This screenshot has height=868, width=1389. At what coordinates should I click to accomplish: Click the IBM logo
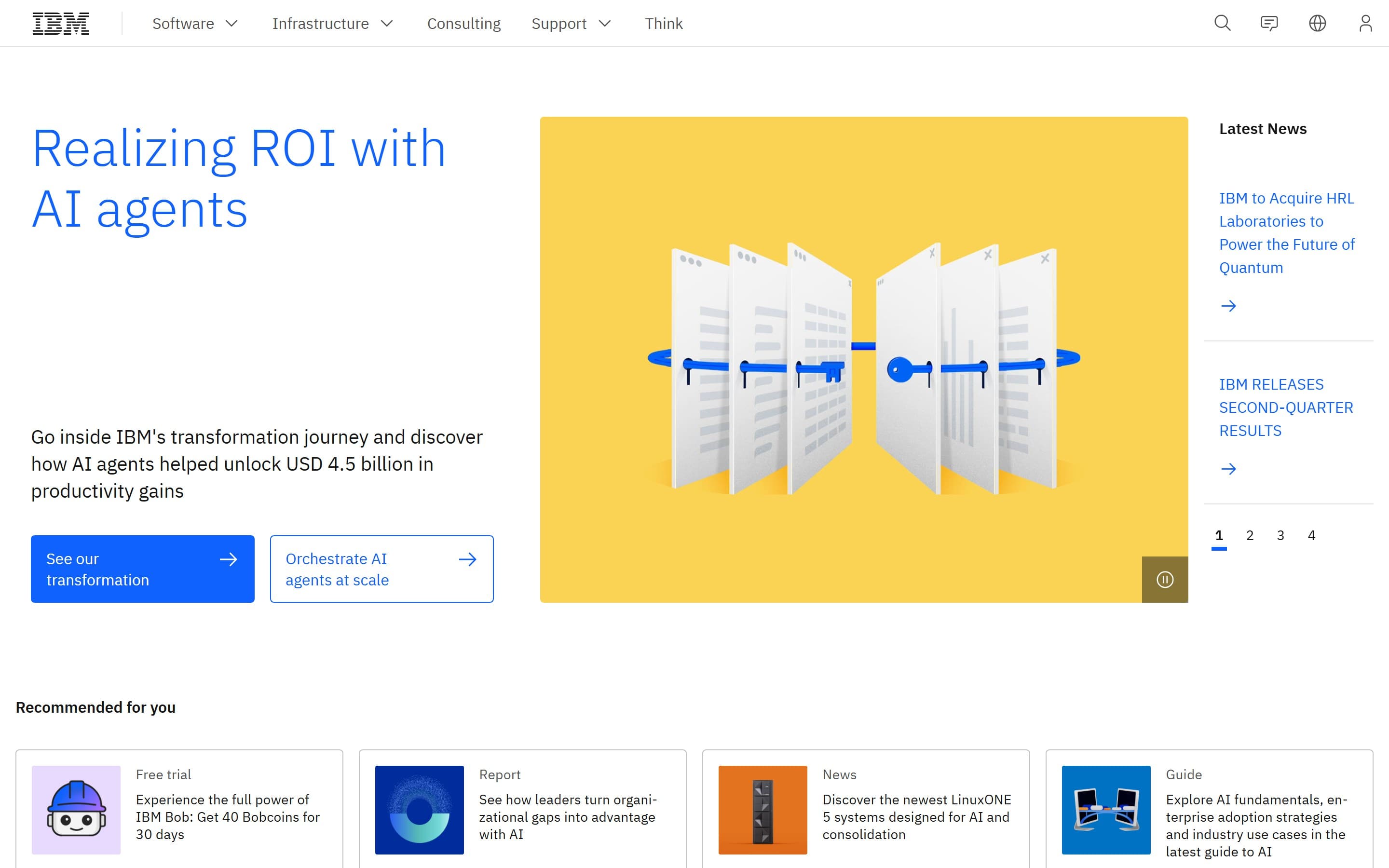[61, 24]
